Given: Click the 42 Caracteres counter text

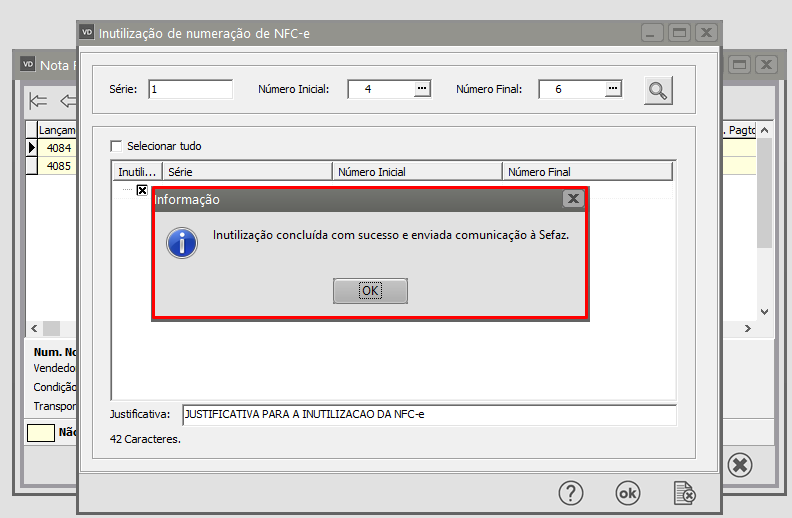Looking at the screenshot, I should [x=145, y=439].
